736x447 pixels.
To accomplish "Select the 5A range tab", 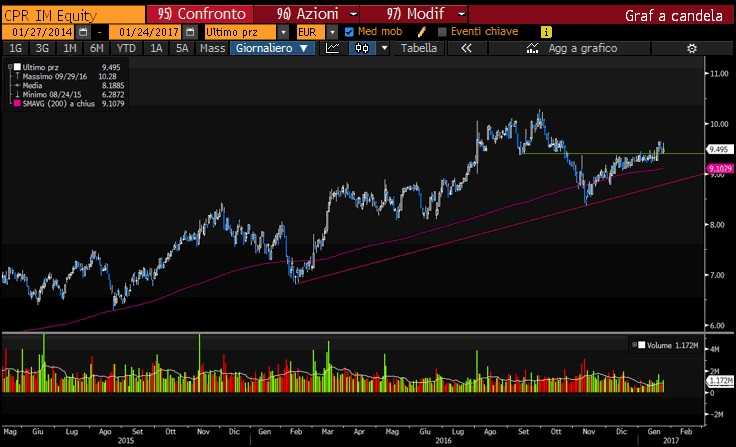I will [x=182, y=48].
